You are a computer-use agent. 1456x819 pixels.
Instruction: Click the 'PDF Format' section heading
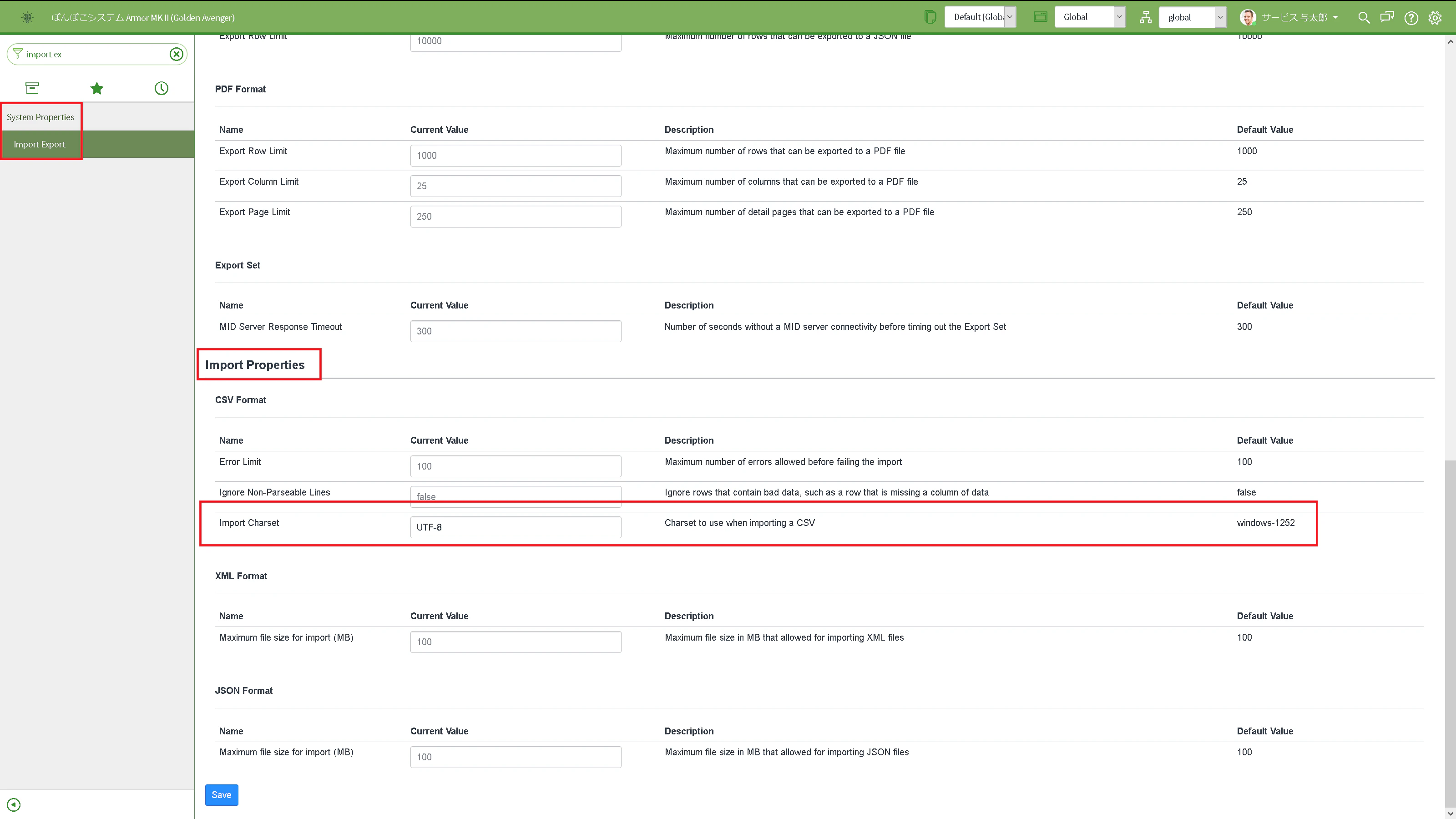(x=240, y=89)
